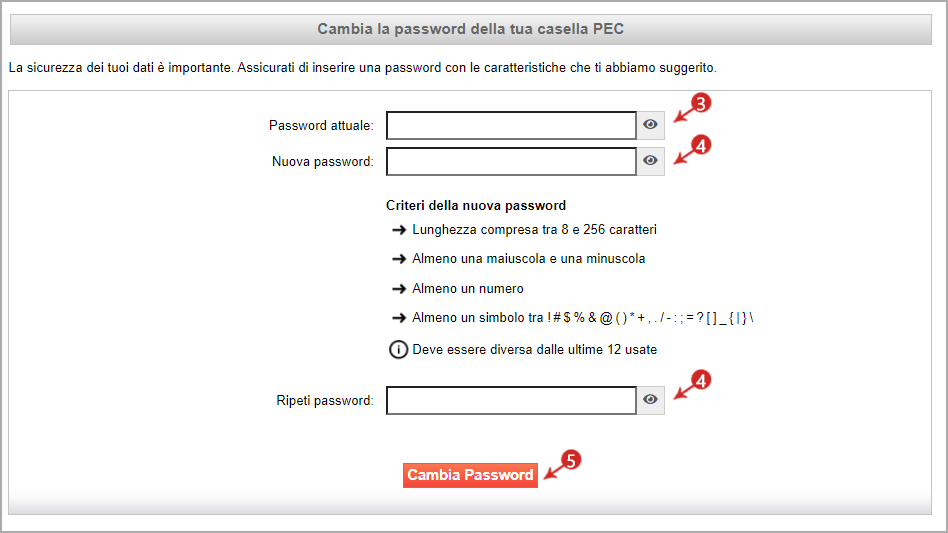Click the number 4 marker beside Ripeti password
The image size is (948, 533).
[701, 381]
